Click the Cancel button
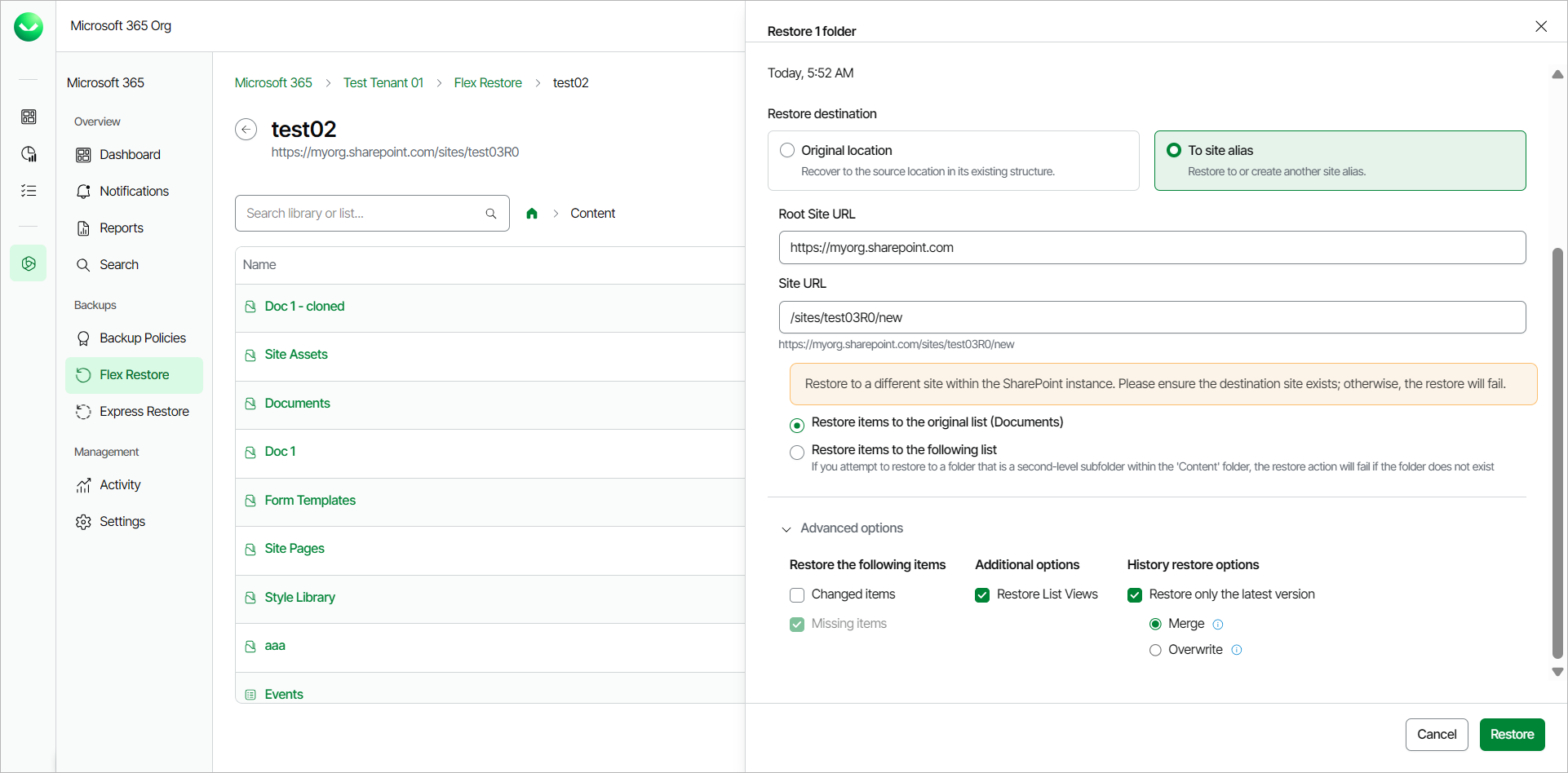This screenshot has width=1568, height=773. pos(1437,735)
